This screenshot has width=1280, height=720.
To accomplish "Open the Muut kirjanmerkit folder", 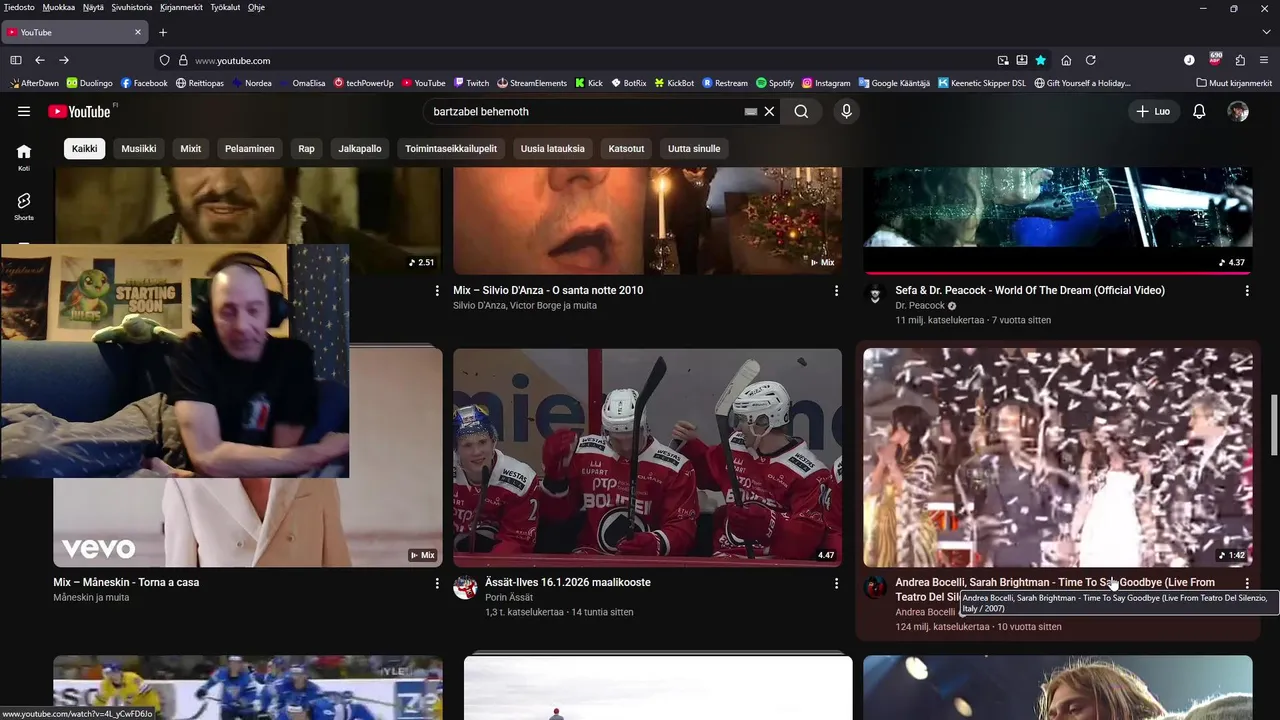I will (x=1234, y=83).
